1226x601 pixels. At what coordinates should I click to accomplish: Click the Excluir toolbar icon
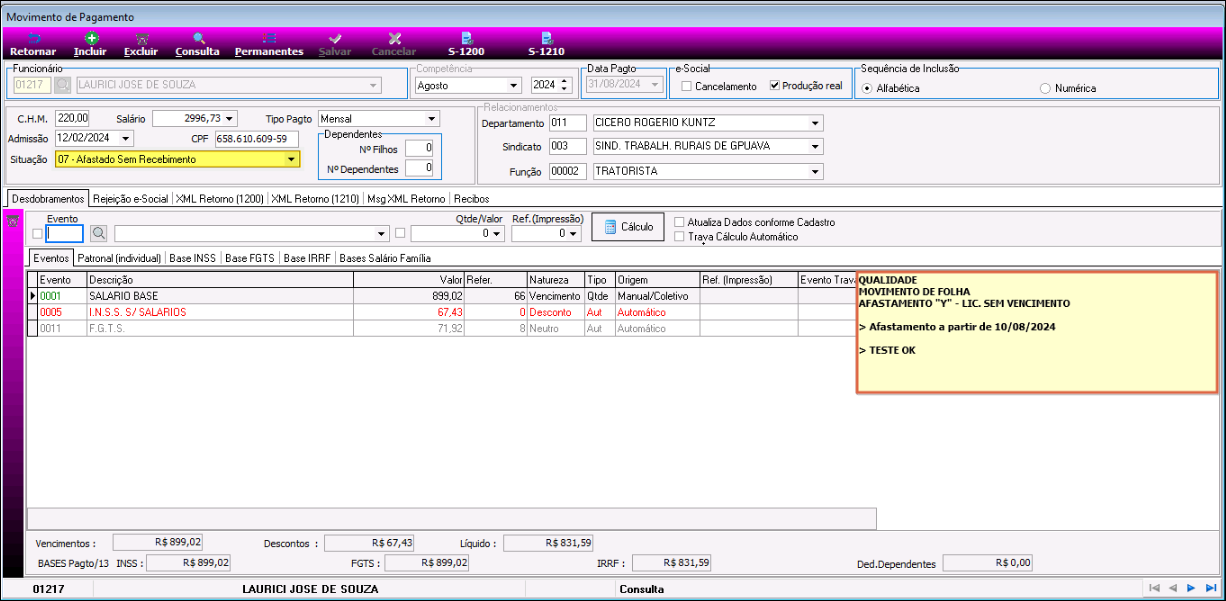(x=141, y=38)
